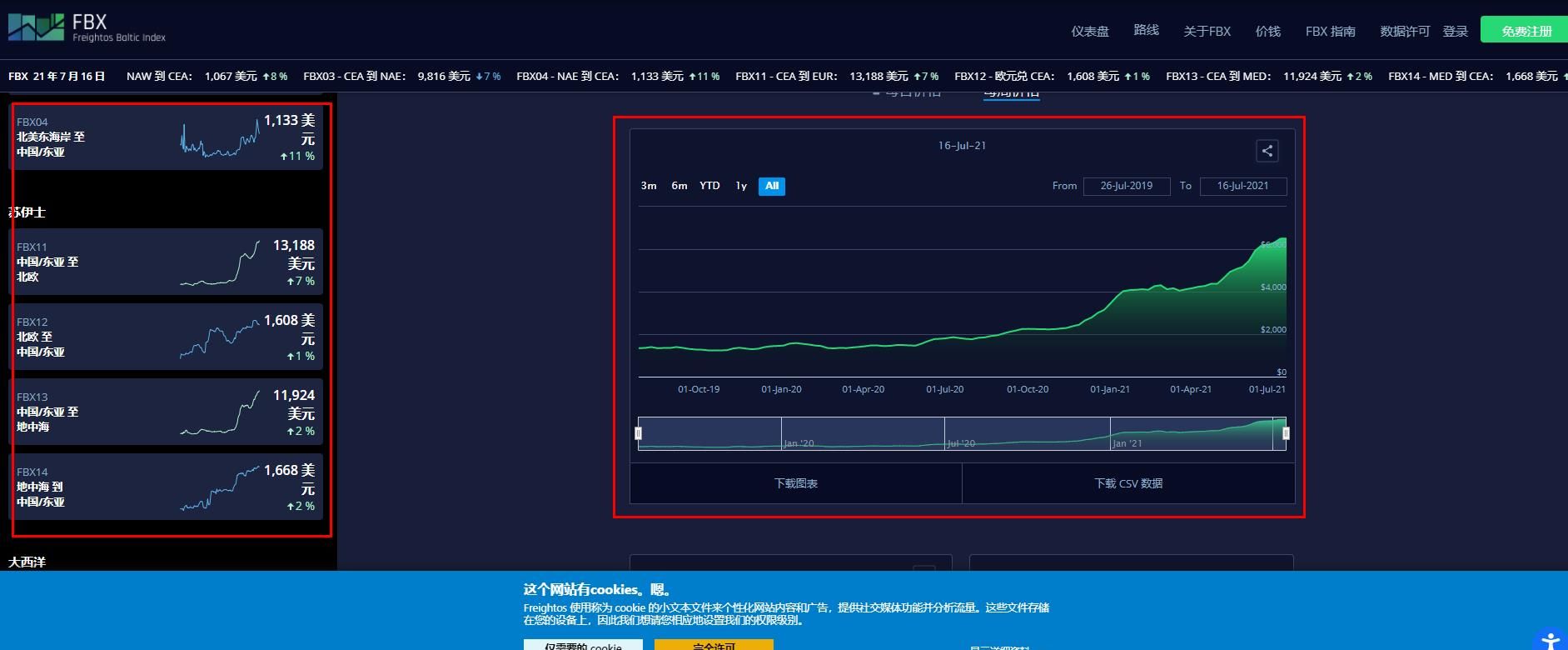Click ticker item FBX13 - CEA 到 MED
This screenshot has height=650, width=1568.
click(x=1269, y=76)
